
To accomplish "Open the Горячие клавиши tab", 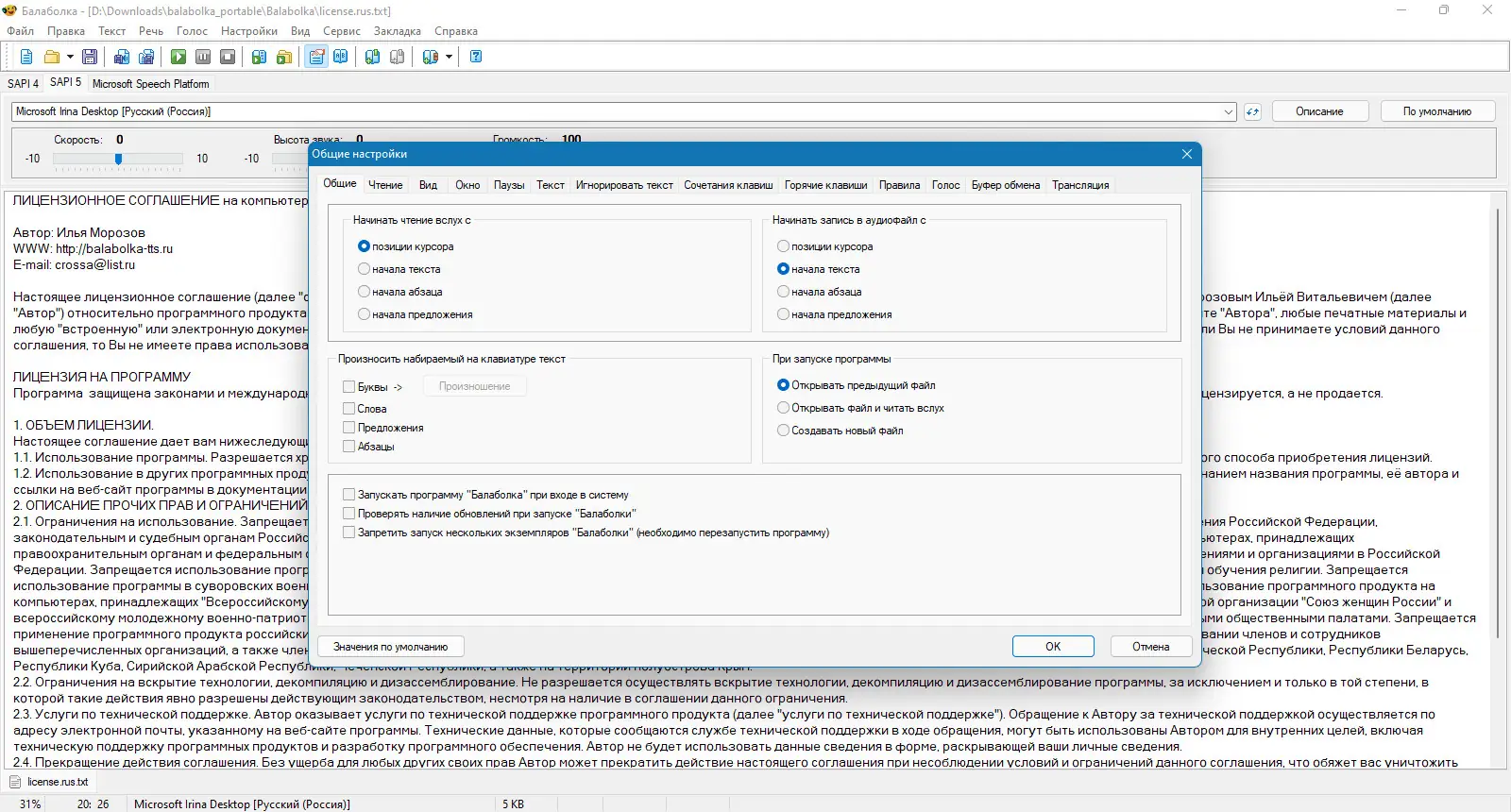I will (x=825, y=185).
